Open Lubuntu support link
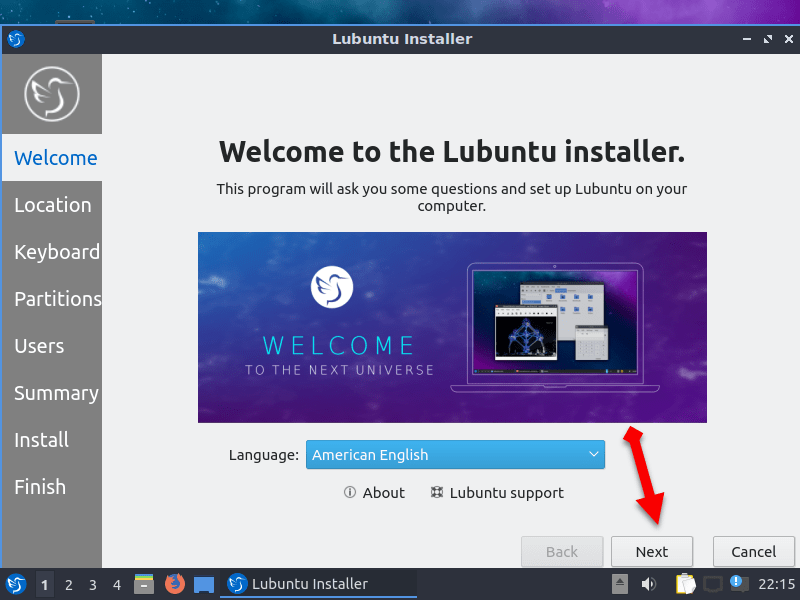The image size is (800, 600). pyautogui.click(x=497, y=493)
